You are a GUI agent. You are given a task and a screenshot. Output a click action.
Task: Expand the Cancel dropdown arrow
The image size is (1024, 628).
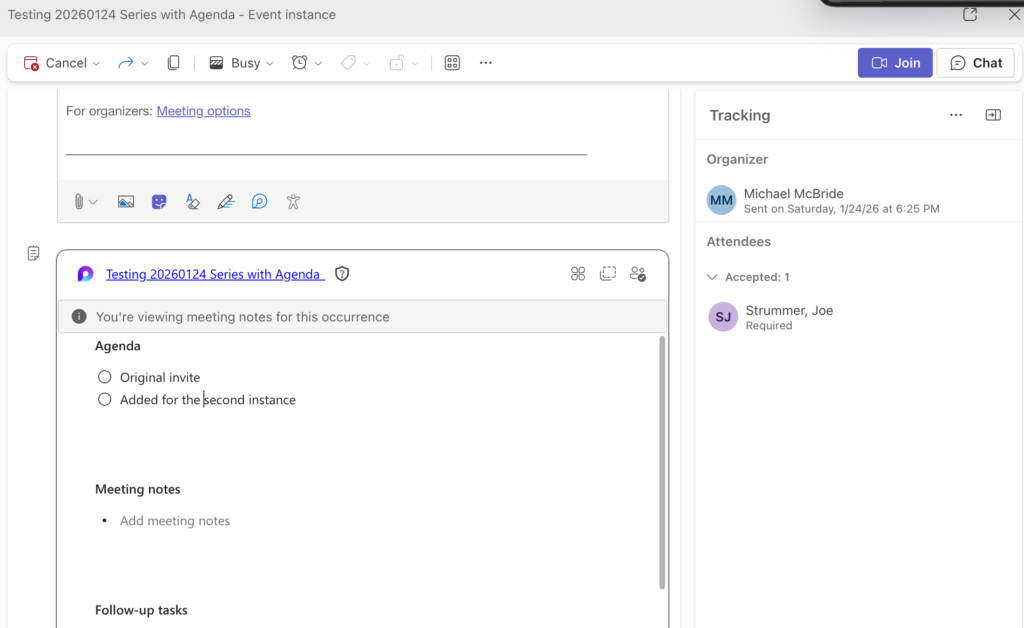97,64
